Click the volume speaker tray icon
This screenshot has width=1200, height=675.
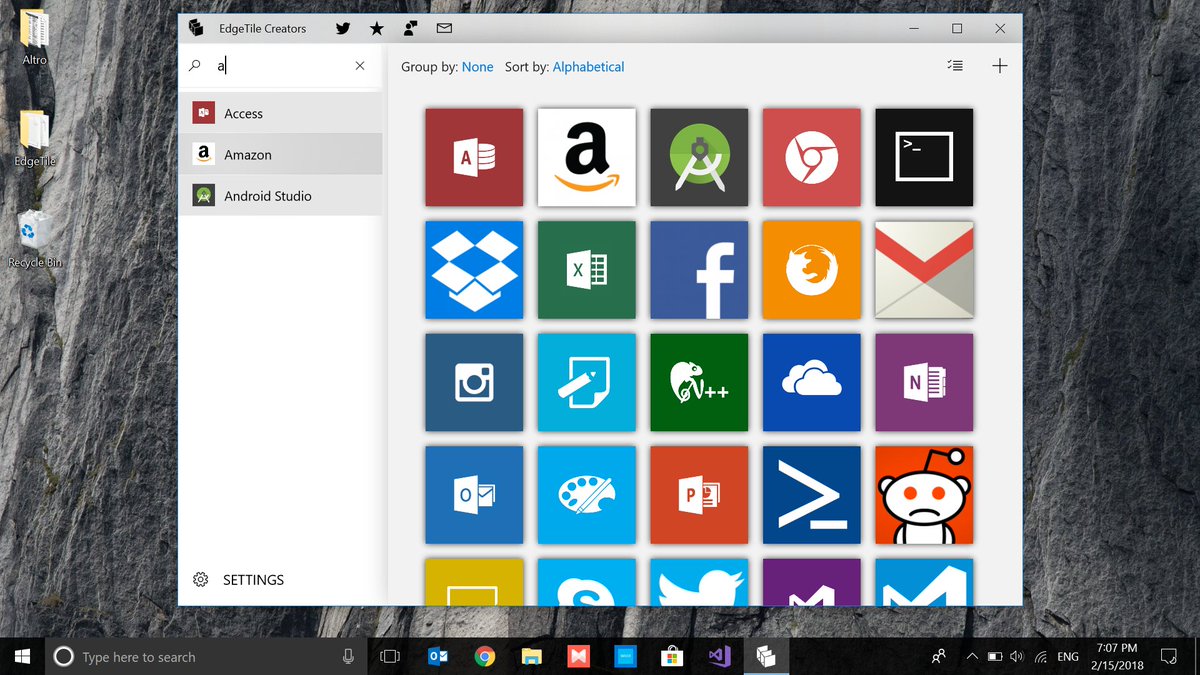click(x=1017, y=657)
